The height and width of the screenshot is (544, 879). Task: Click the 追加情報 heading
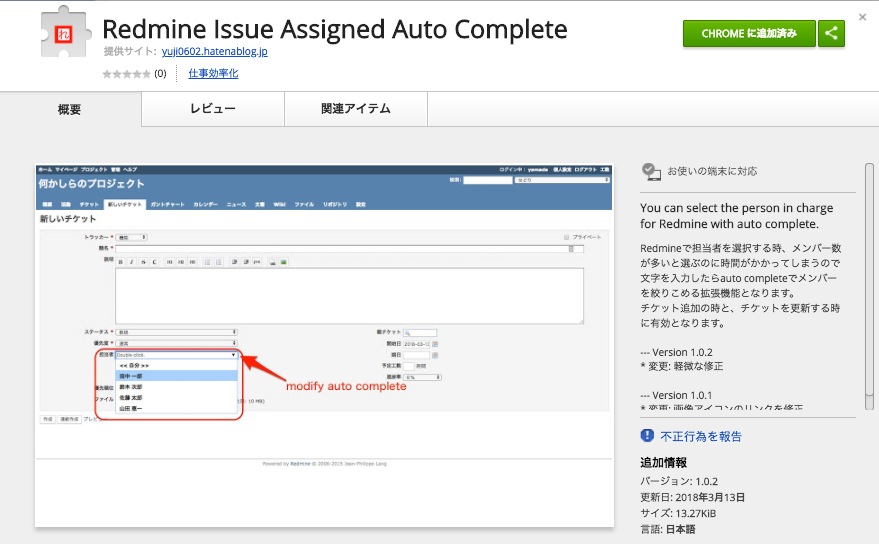pos(664,463)
